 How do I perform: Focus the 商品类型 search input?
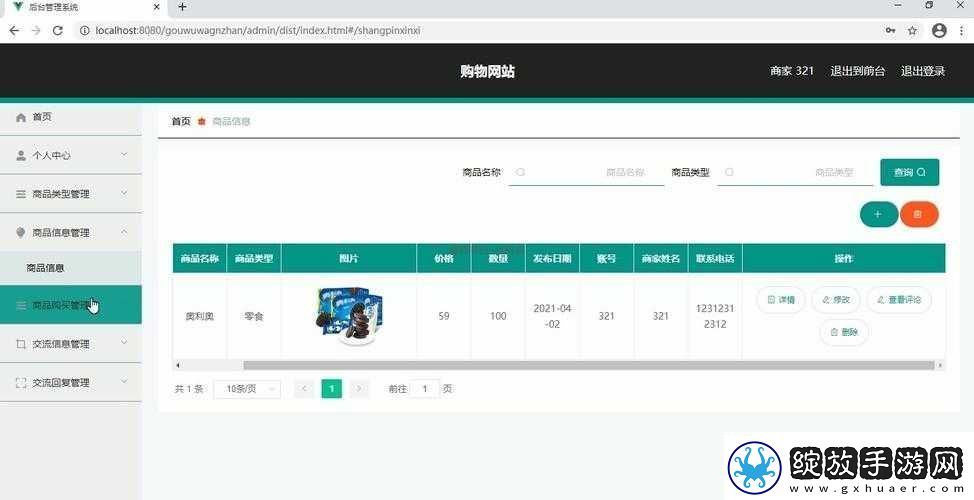pos(795,172)
